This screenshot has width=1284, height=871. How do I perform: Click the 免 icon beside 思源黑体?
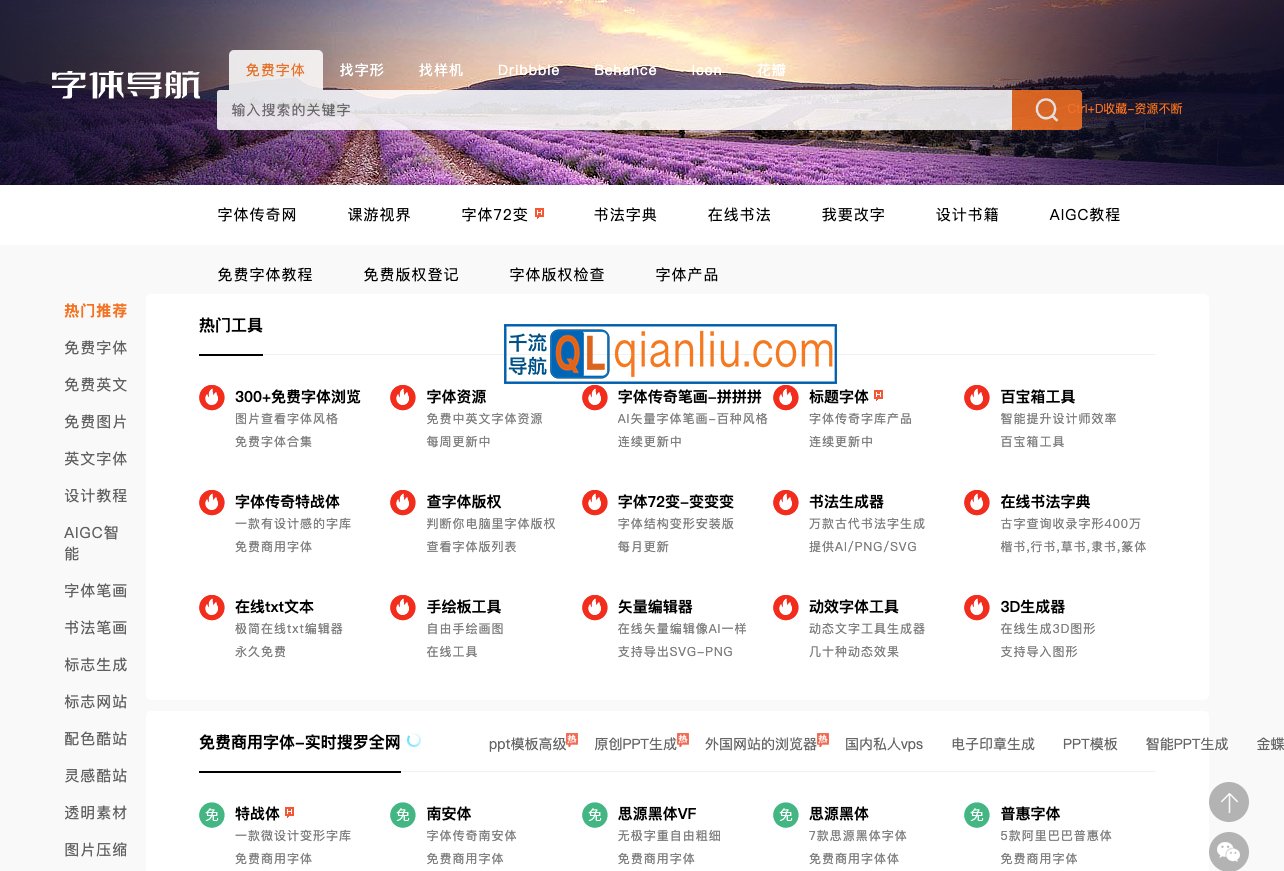[x=786, y=815]
